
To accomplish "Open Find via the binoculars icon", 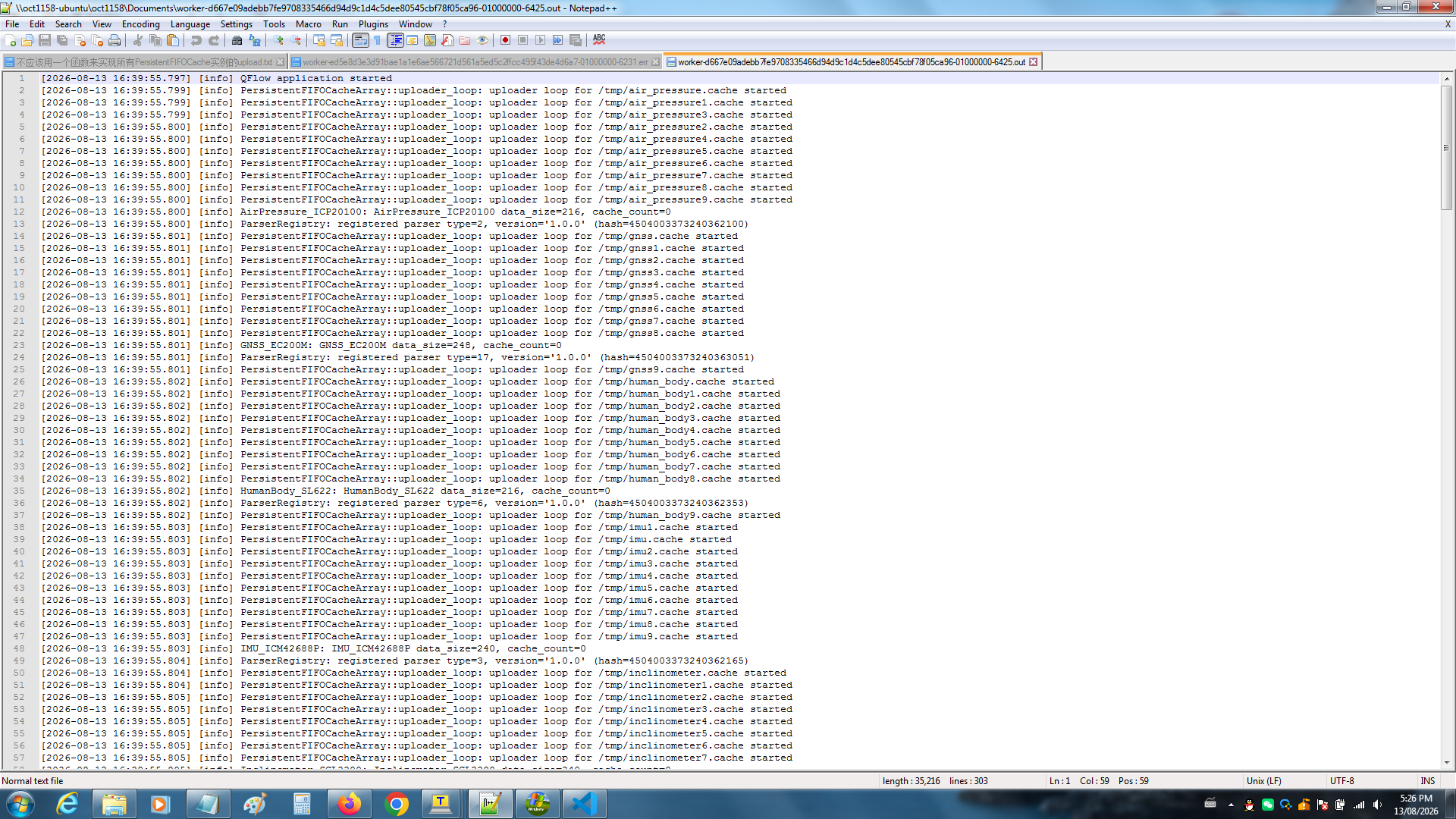I will tap(237, 40).
